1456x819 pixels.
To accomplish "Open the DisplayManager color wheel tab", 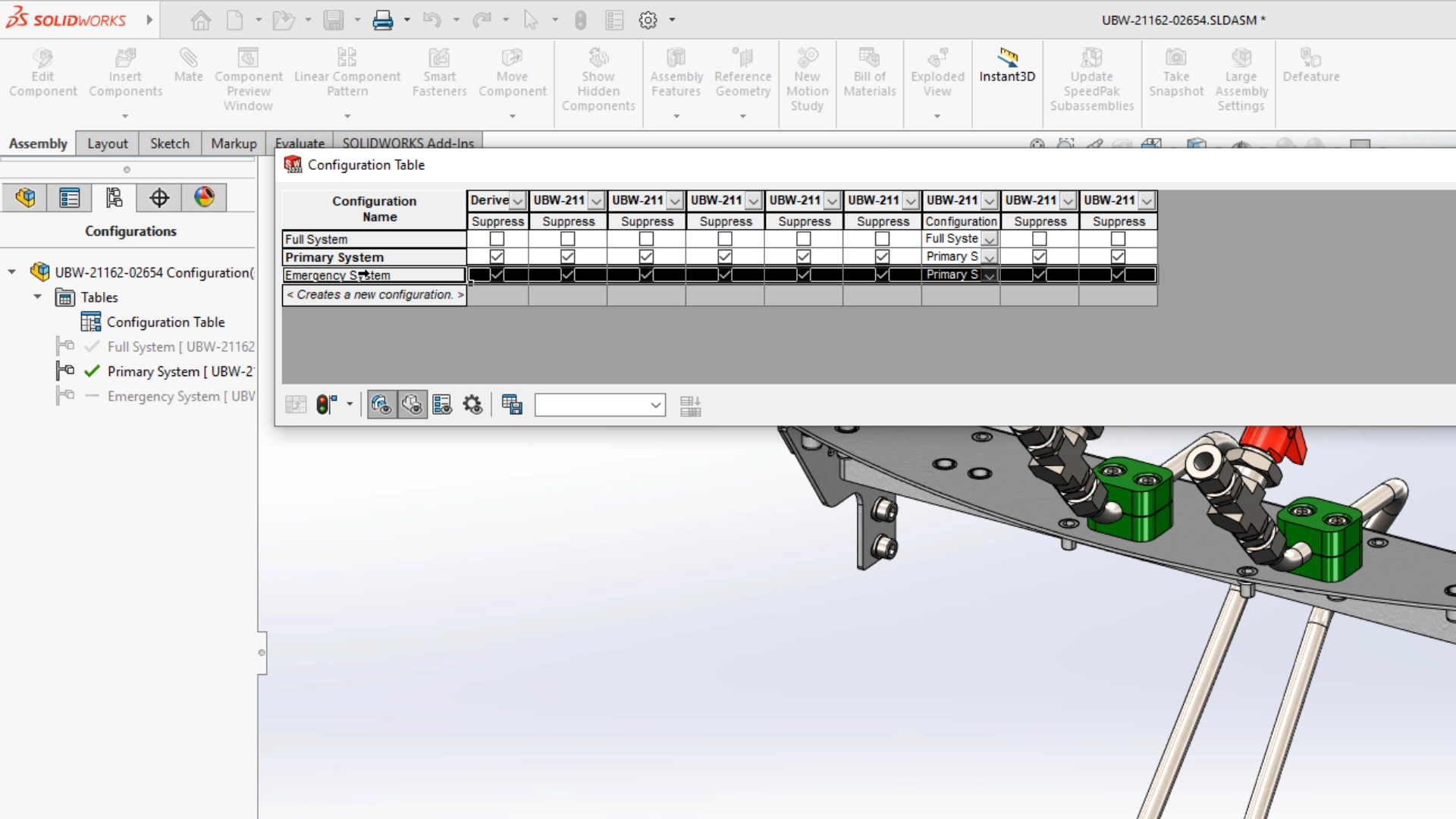I will click(x=204, y=198).
